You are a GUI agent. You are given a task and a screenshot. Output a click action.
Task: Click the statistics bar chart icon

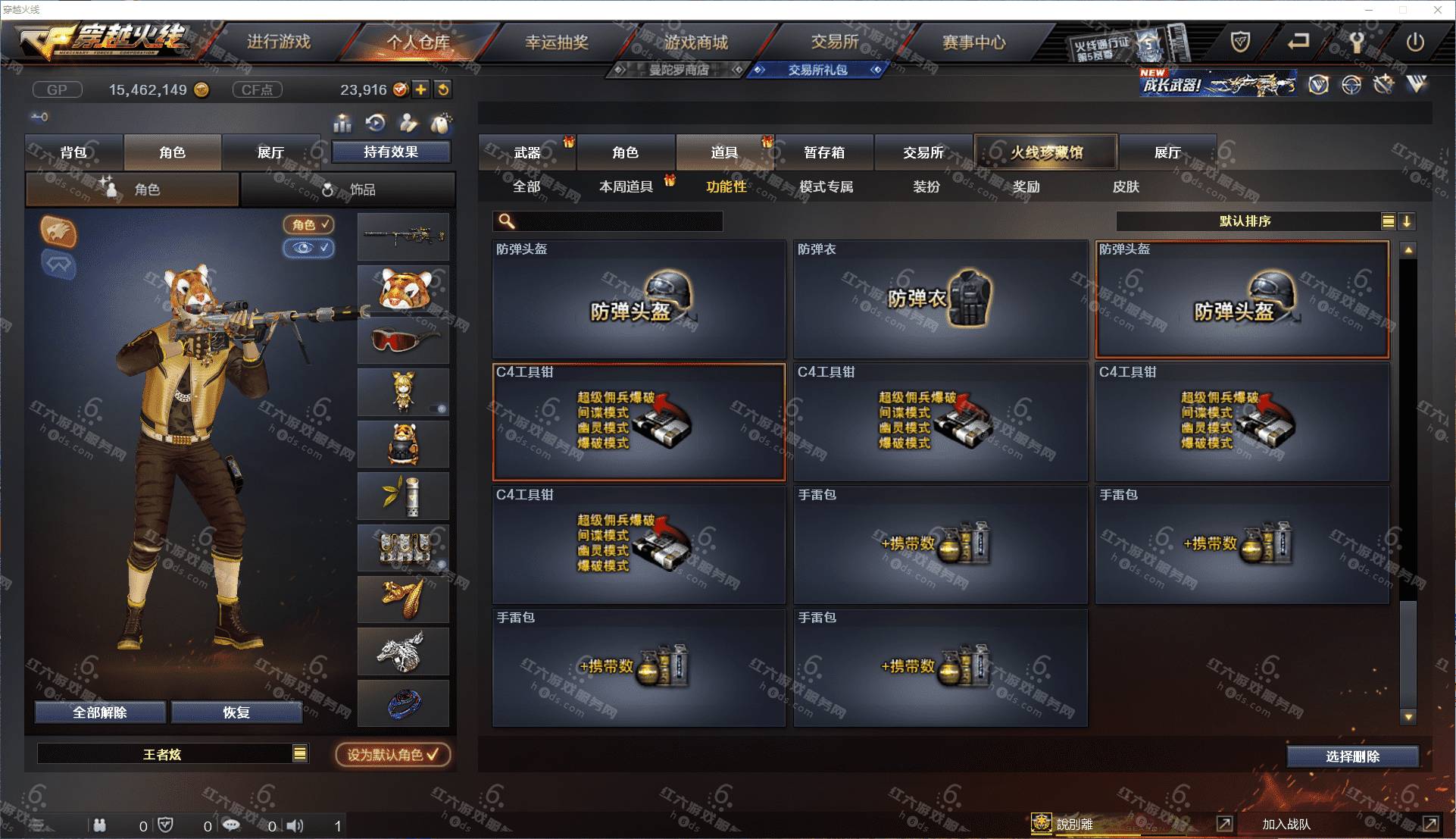pos(342,123)
